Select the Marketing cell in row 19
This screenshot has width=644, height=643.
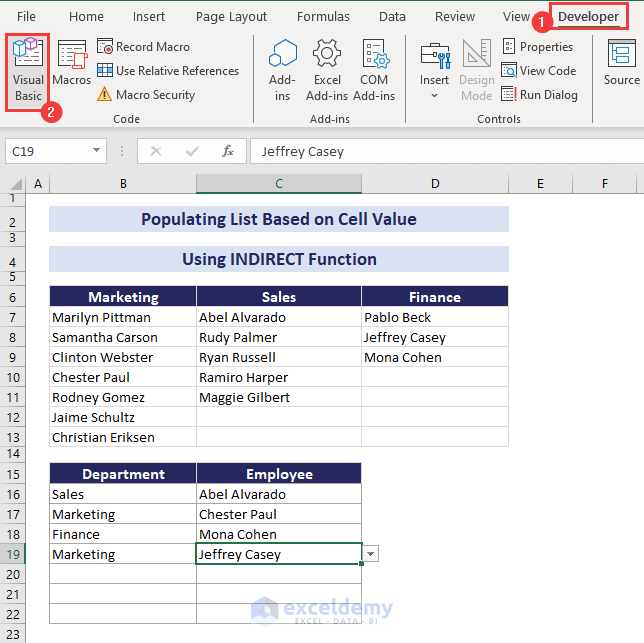tap(123, 554)
